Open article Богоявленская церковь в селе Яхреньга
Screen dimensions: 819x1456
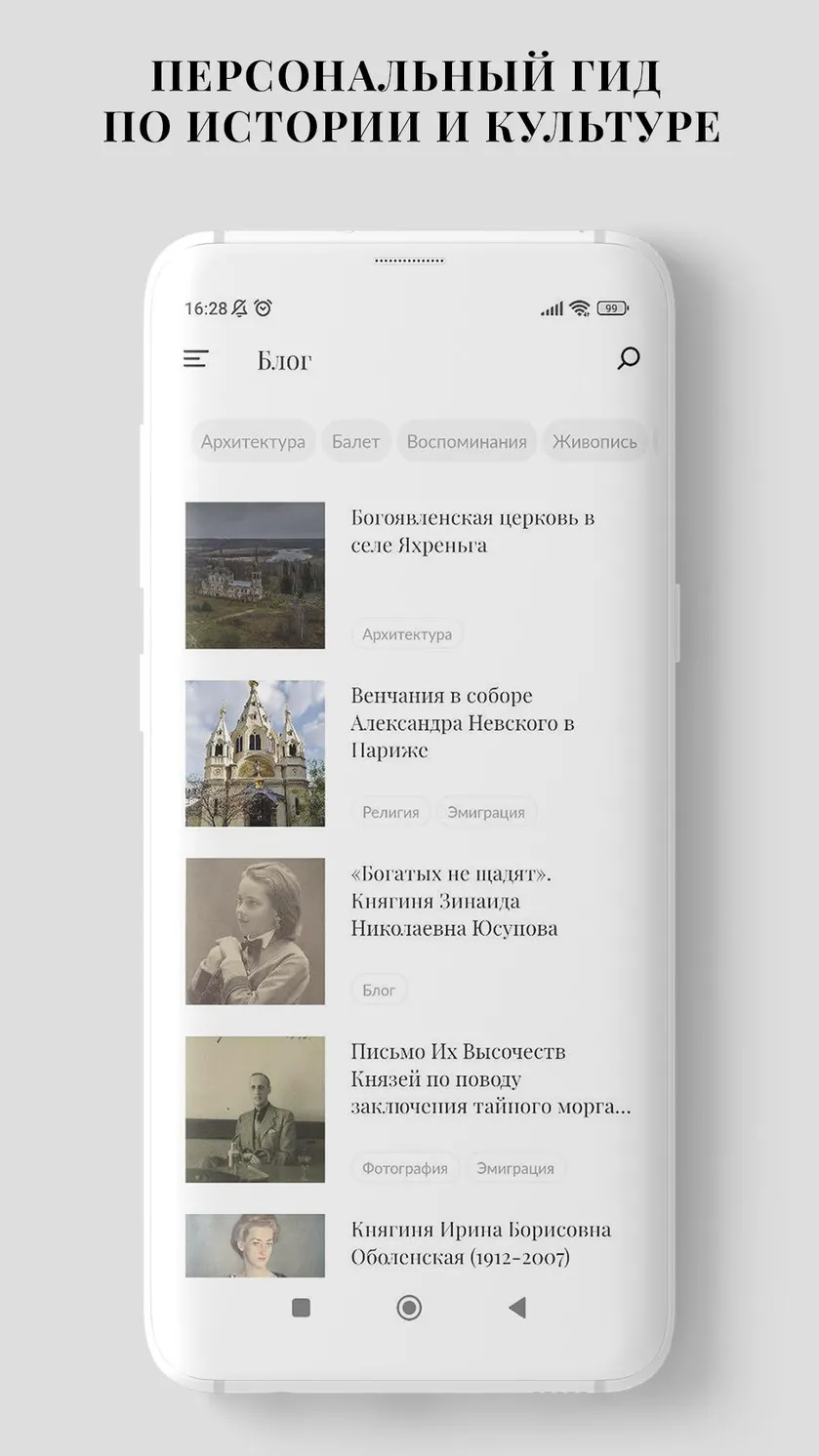[473, 531]
